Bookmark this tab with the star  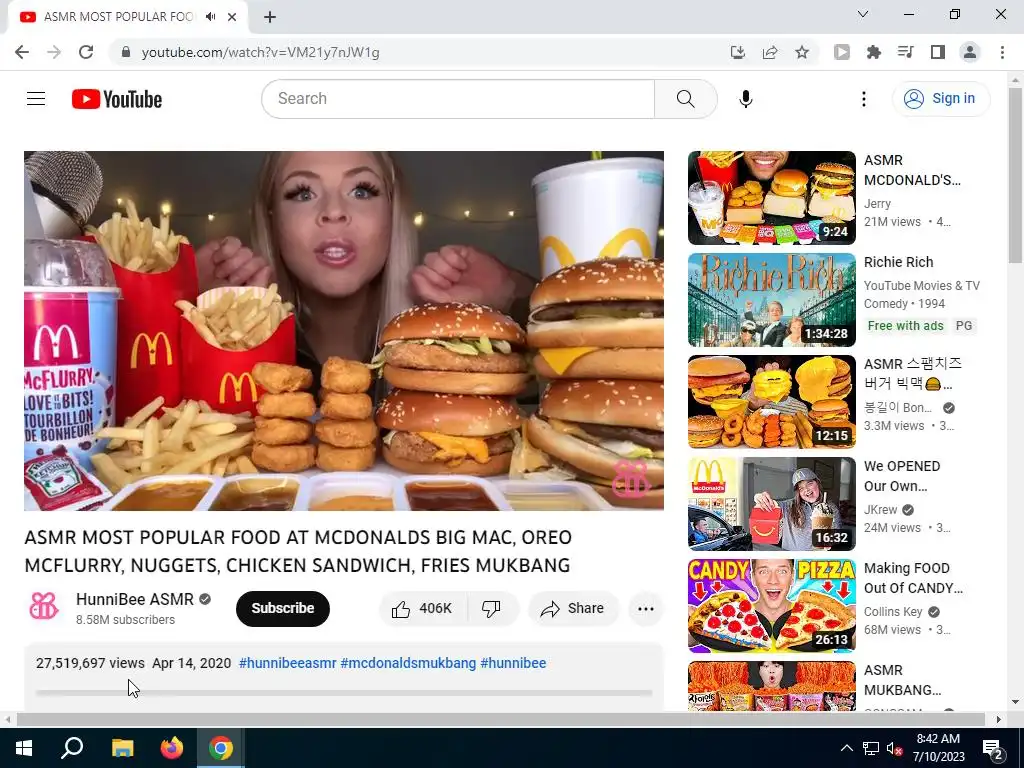click(x=802, y=52)
